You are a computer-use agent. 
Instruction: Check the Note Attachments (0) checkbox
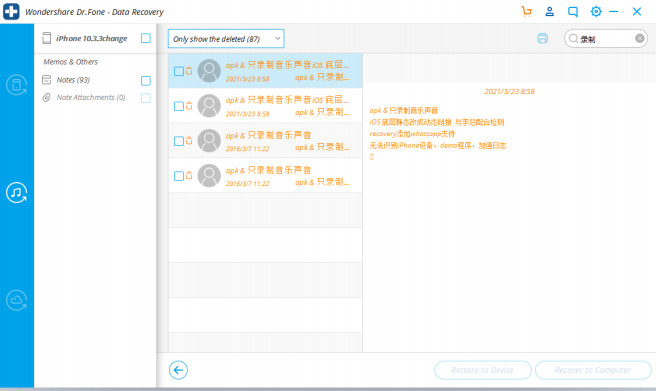146,98
